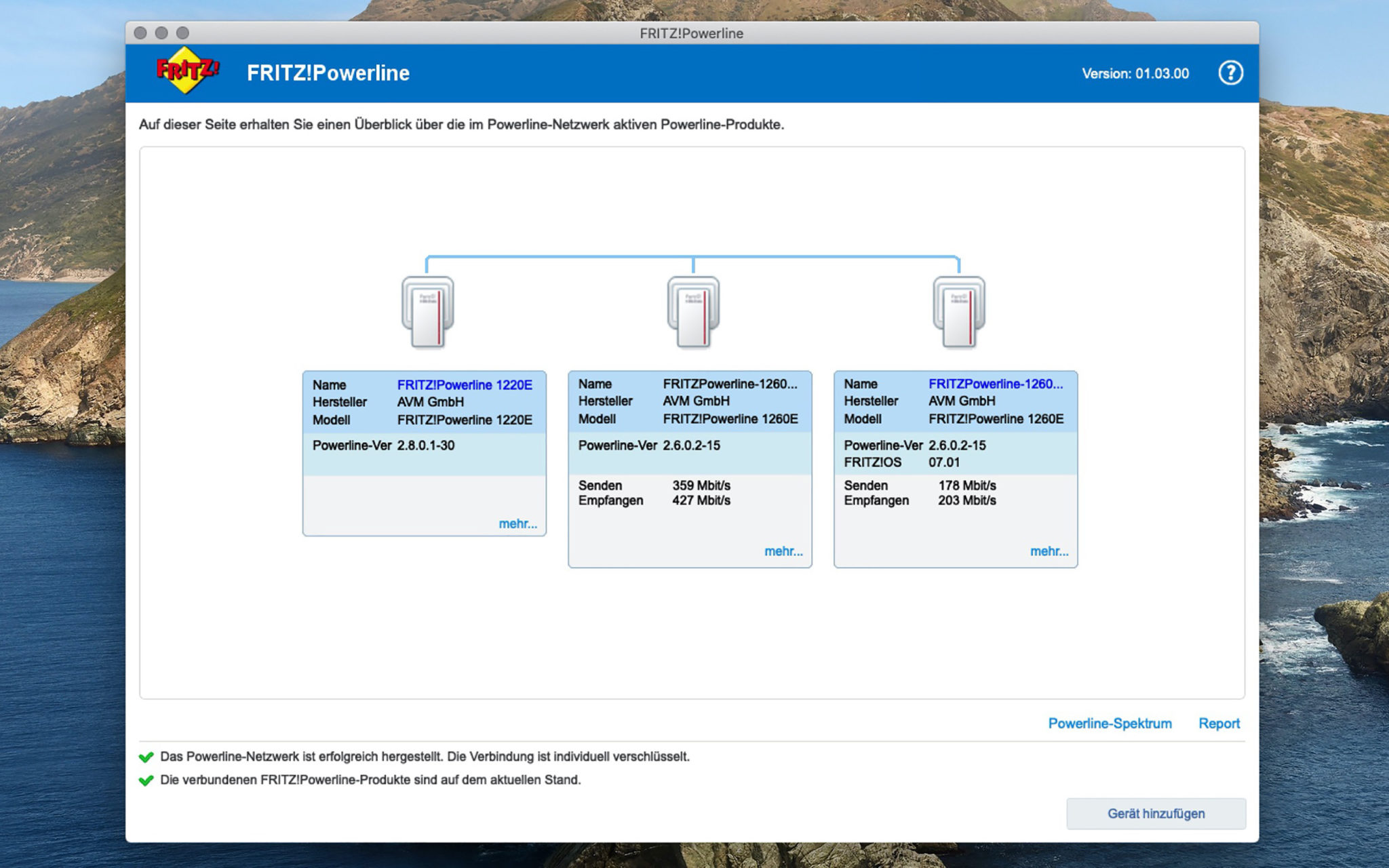Click the Version 01.03.00 label

click(1134, 73)
